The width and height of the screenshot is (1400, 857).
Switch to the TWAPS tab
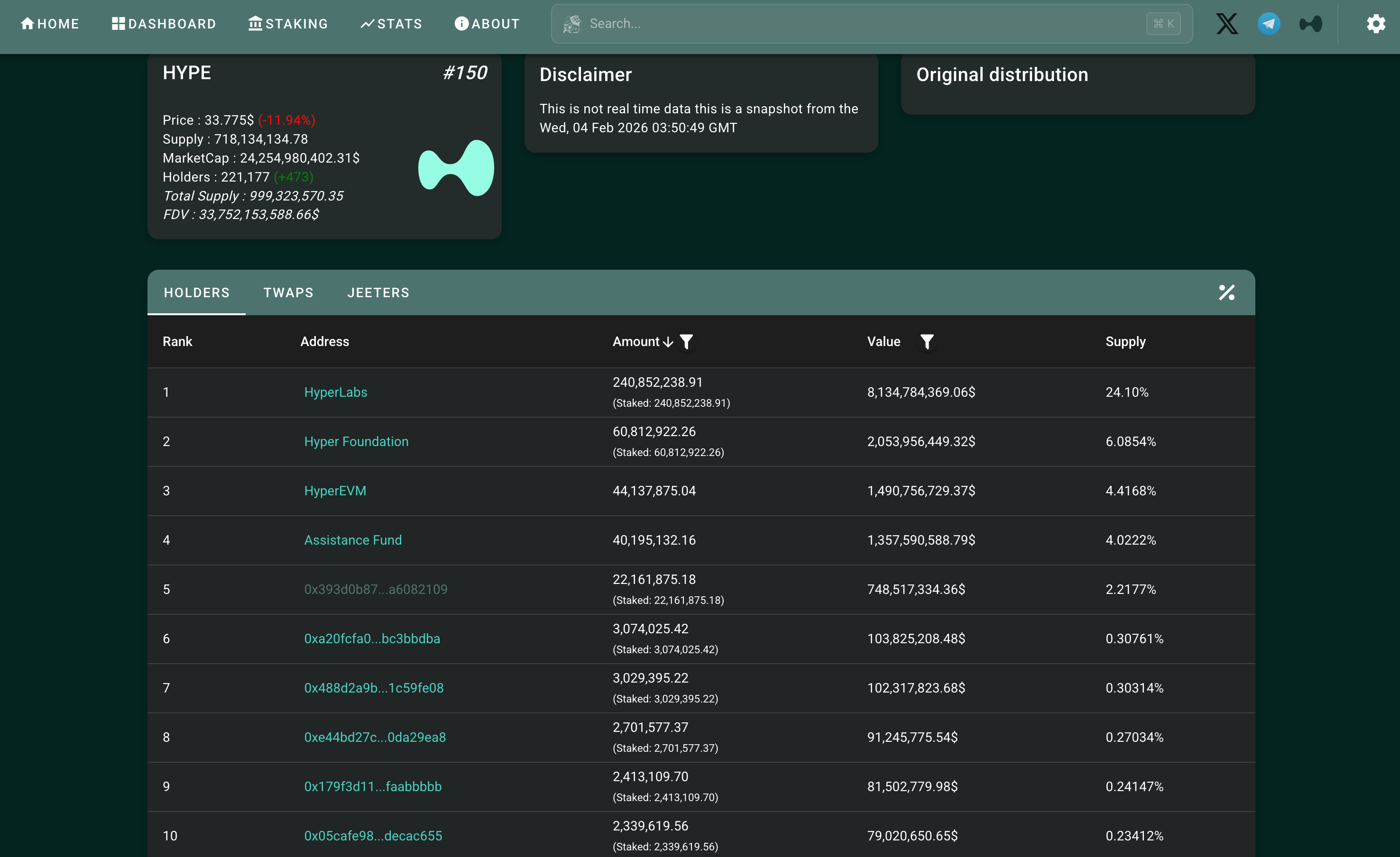coord(288,292)
